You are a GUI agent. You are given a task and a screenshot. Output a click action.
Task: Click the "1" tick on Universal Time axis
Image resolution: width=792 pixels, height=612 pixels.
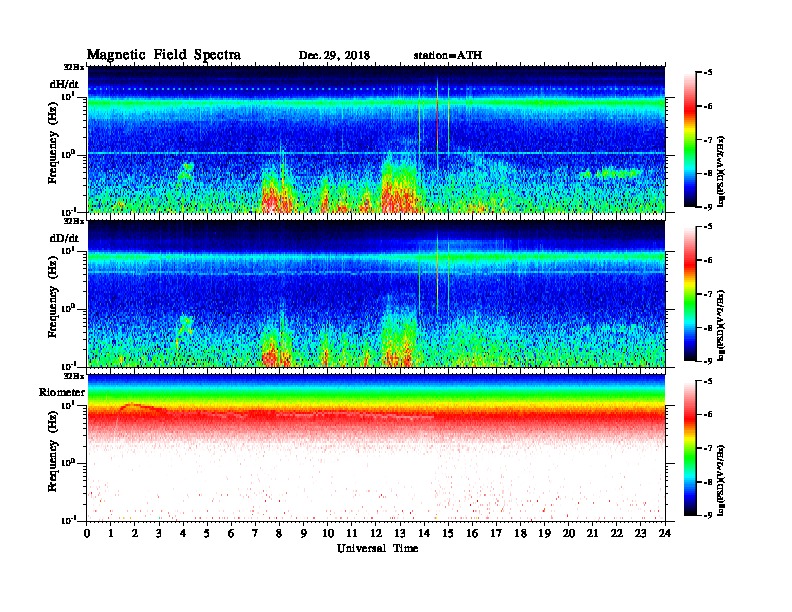[111, 534]
